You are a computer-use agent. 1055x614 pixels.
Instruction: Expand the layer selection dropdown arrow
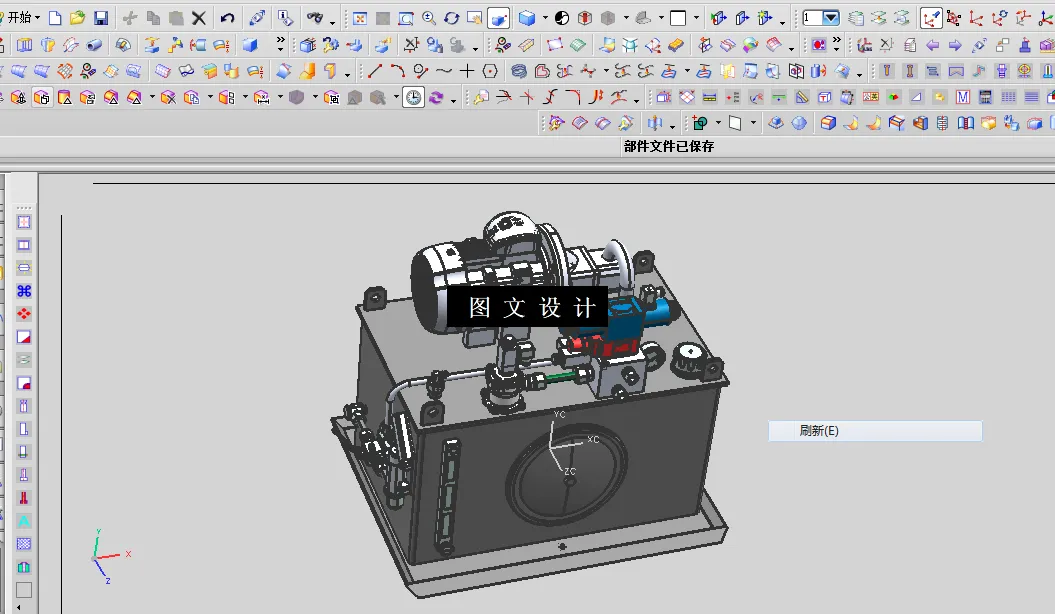[x=832, y=17]
